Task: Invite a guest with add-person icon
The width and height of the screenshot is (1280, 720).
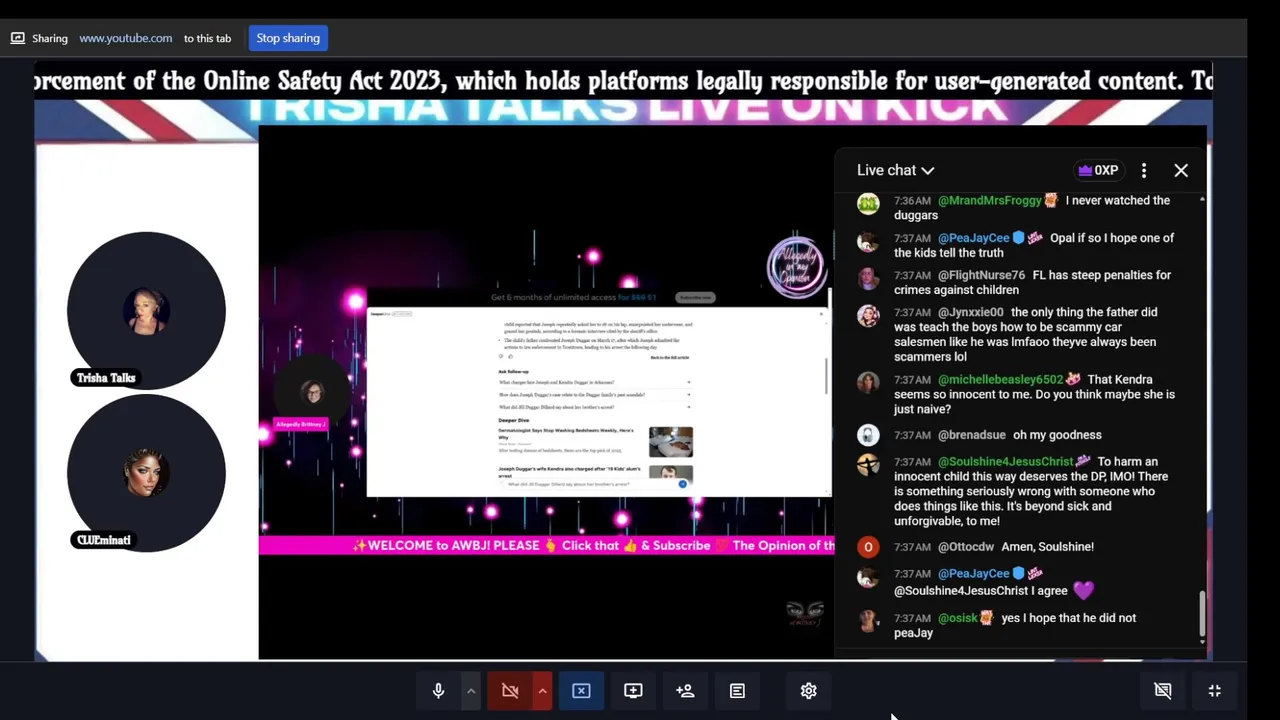Action: click(x=685, y=691)
